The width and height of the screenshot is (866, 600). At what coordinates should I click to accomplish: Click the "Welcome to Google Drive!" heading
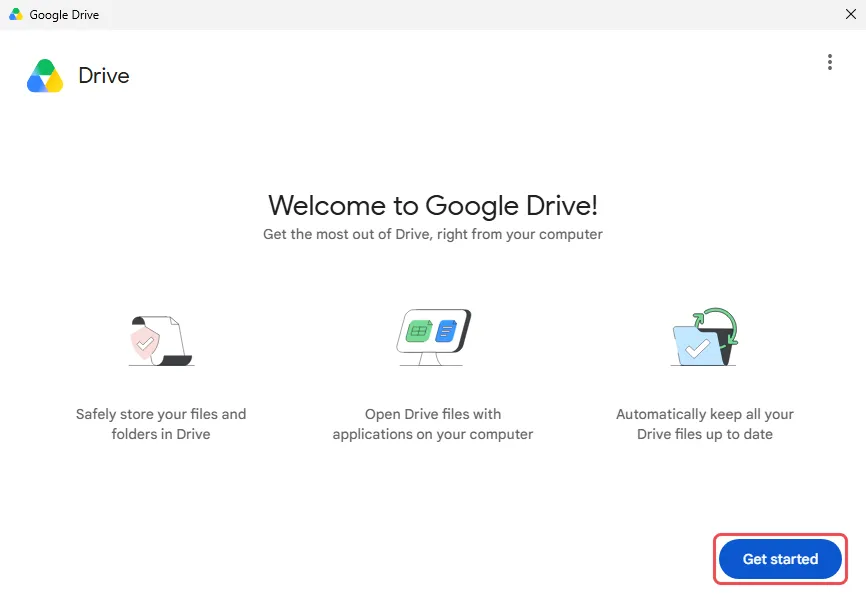433,206
